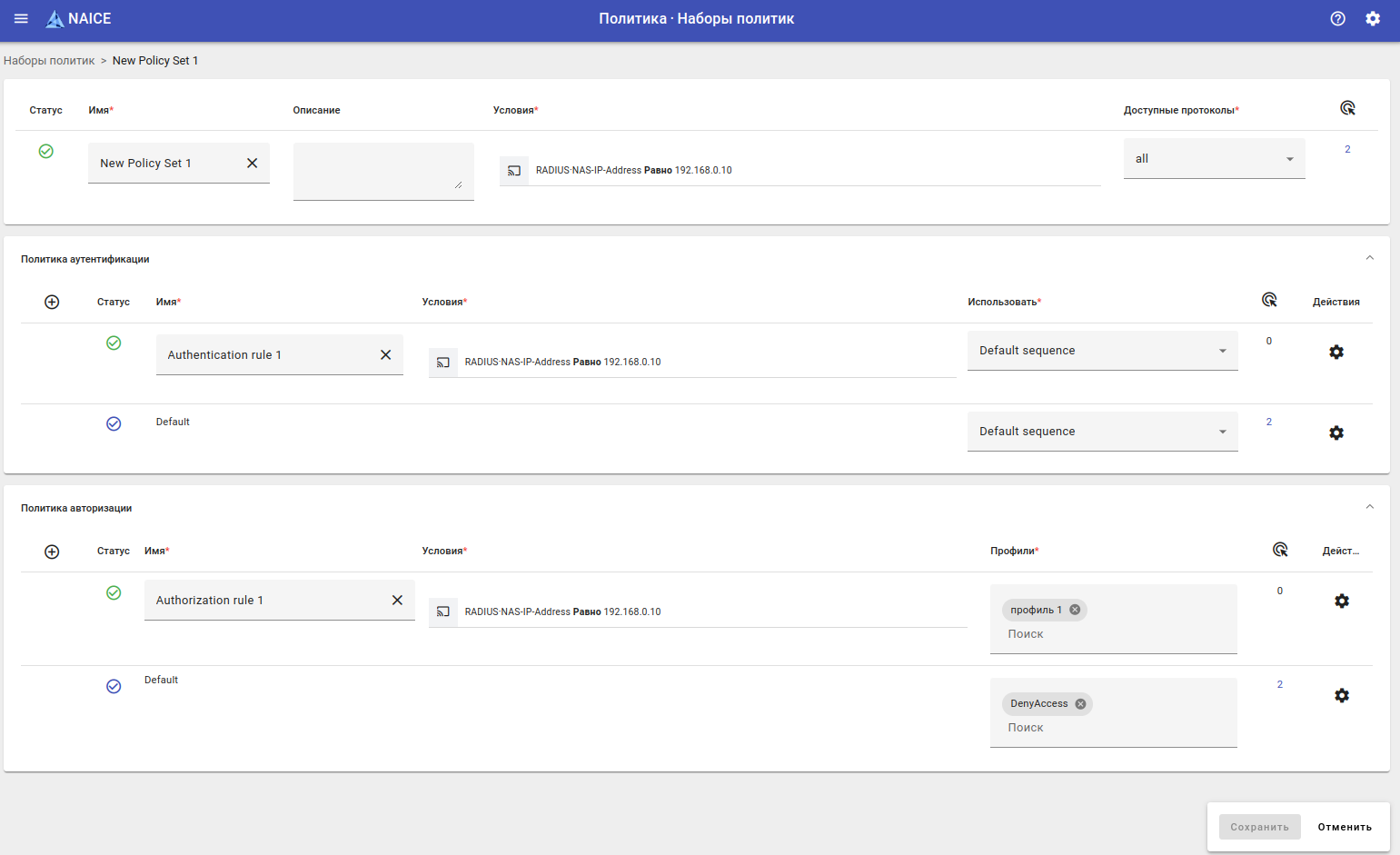This screenshot has width=1400, height=855.
Task: Remove the DenyAccess profile chip
Action: tap(1080, 703)
